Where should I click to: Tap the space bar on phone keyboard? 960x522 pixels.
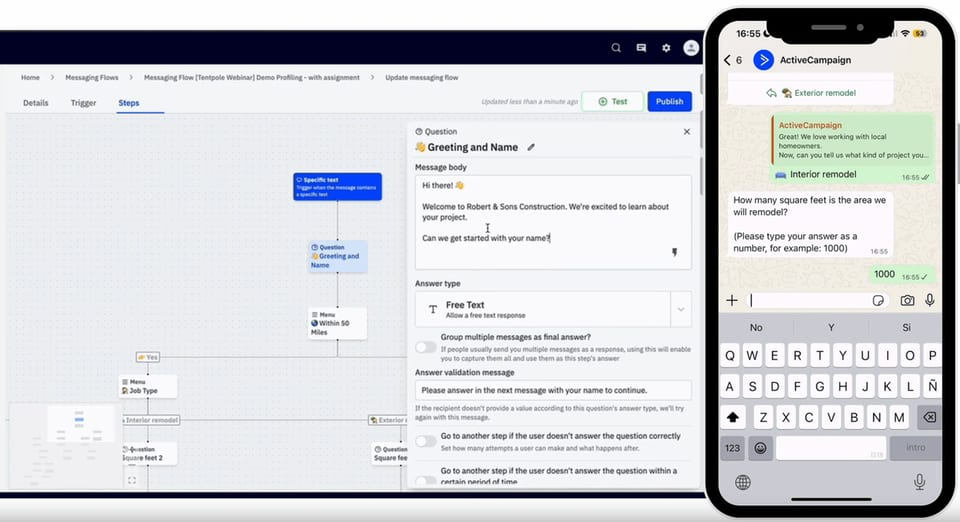(x=831, y=448)
